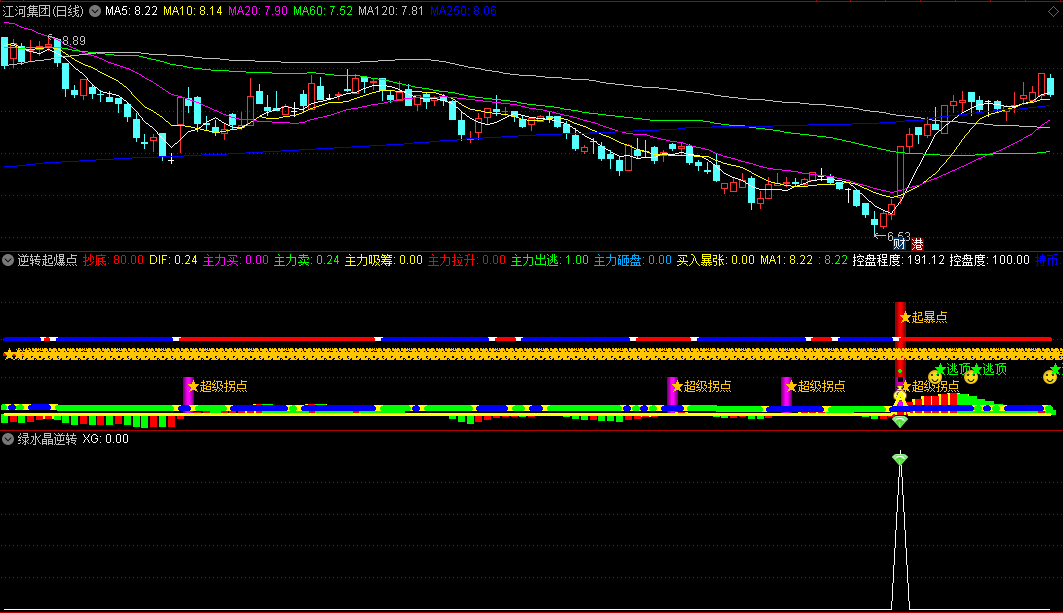1063x613 pixels.
Task: Click the 控盘程度: 191.12 value
Action: (x=898, y=260)
